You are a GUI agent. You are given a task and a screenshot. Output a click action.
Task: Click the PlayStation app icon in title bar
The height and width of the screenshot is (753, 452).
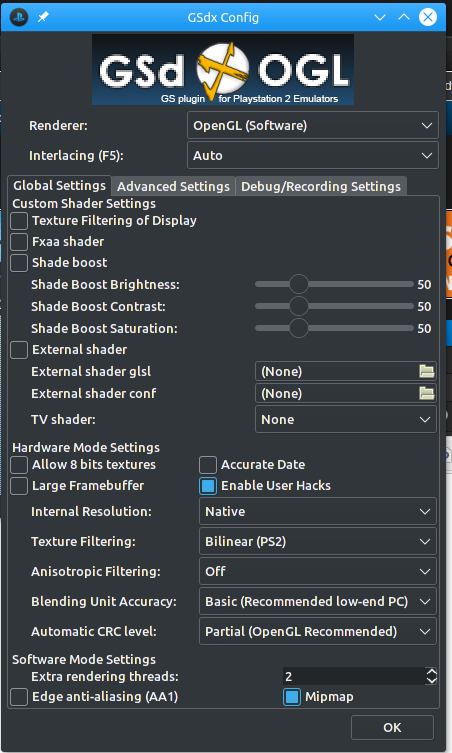(19, 17)
